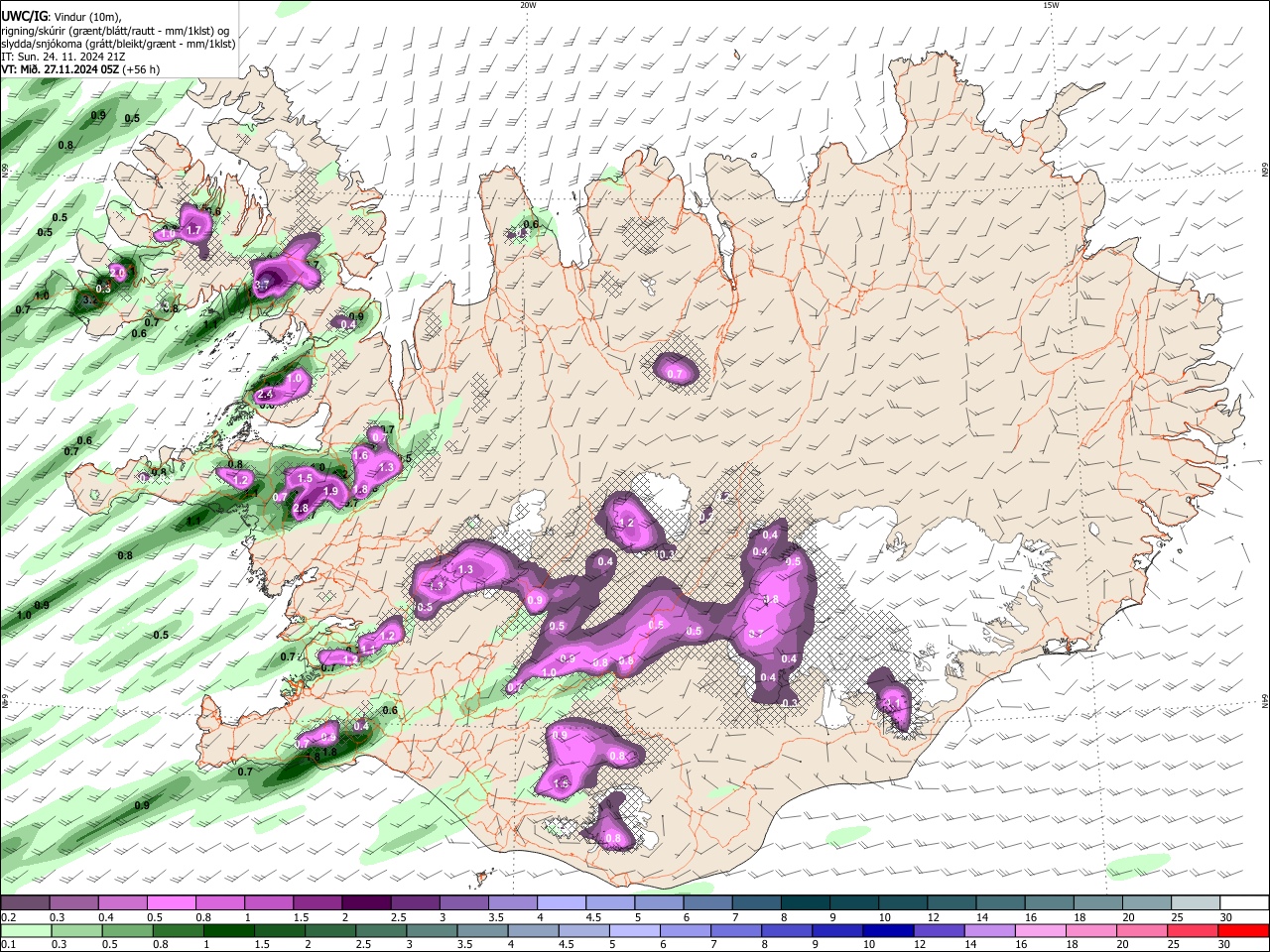Click the 'IT: Sun. 24. 11. 2024 21Z' line
Screen dimensions: 1270x952
(x=62, y=57)
